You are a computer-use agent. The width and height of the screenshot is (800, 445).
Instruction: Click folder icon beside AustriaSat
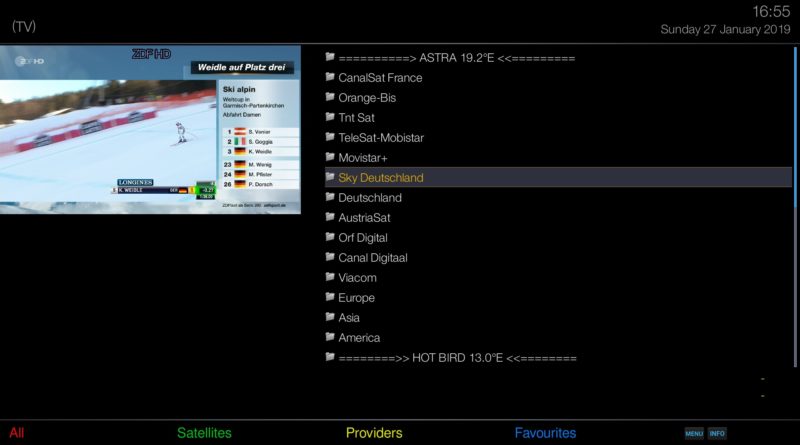330,216
